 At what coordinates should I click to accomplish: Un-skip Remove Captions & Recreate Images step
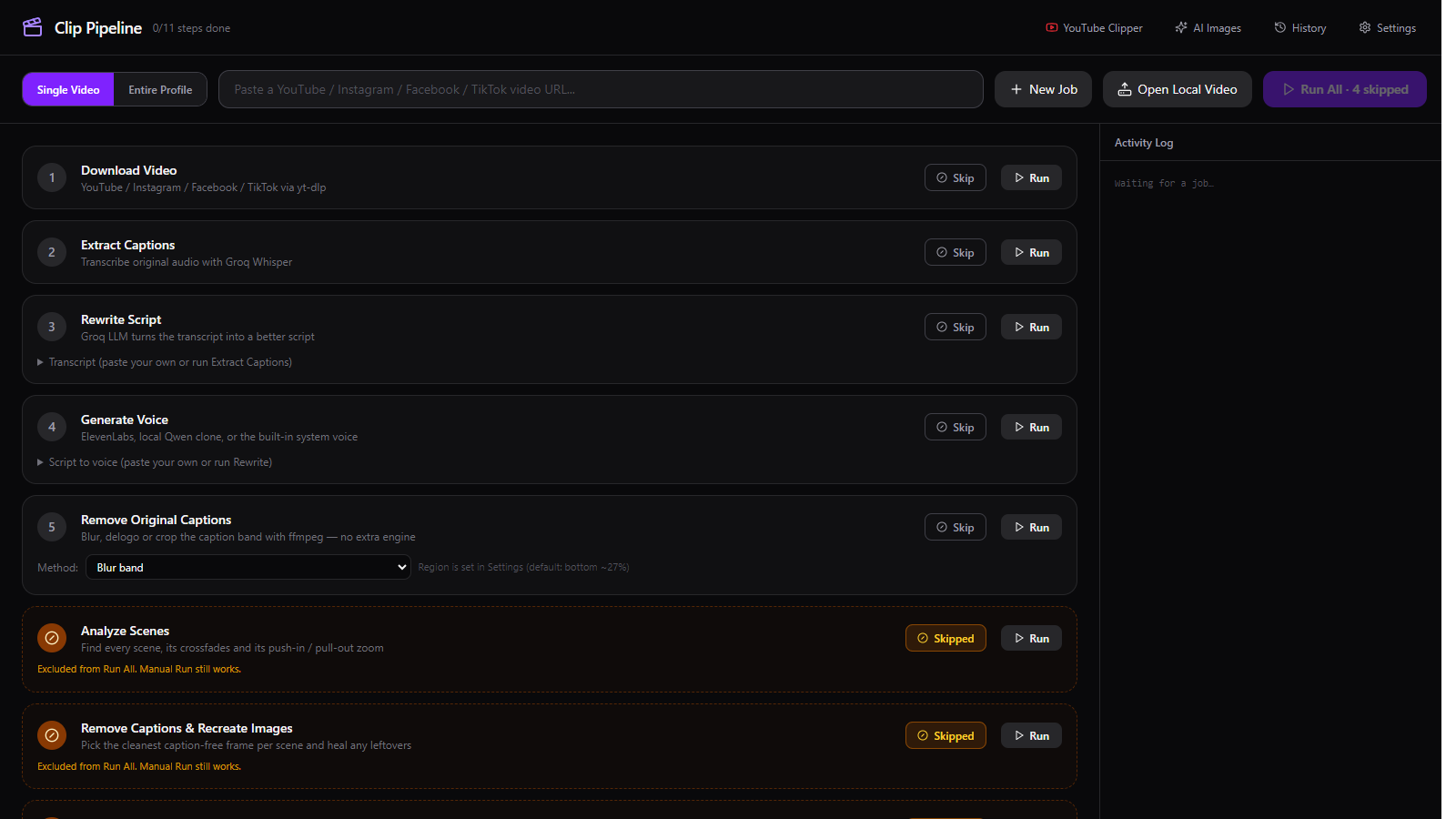click(945, 735)
